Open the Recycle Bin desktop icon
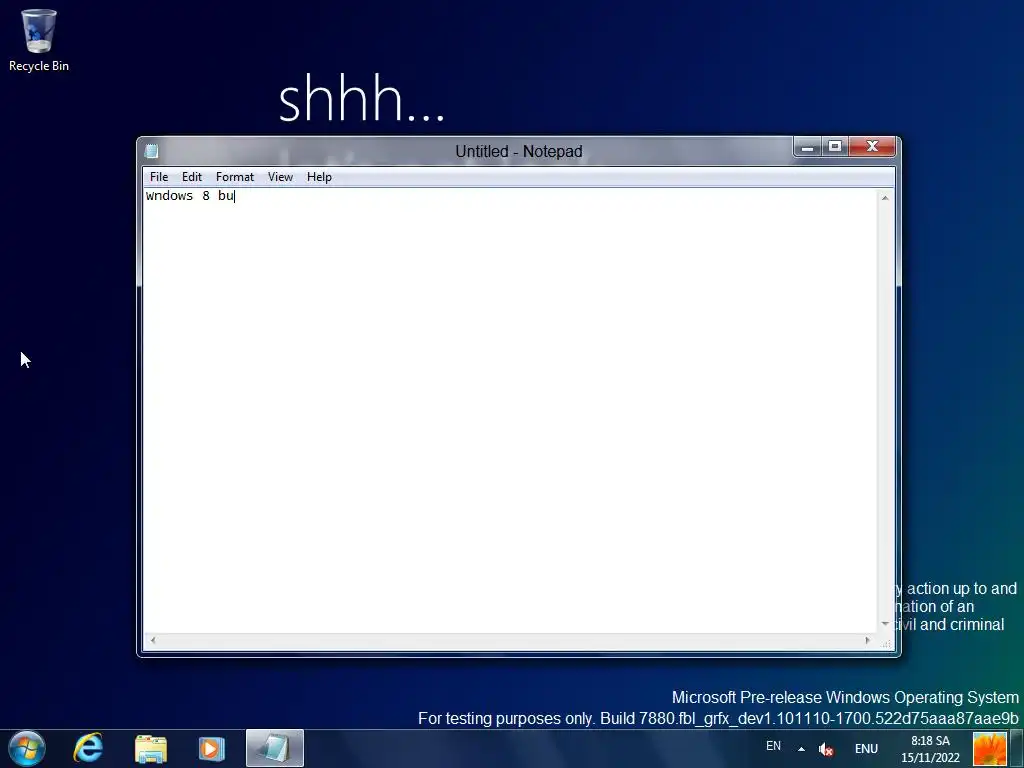This screenshot has height=768, width=1024. [39, 39]
